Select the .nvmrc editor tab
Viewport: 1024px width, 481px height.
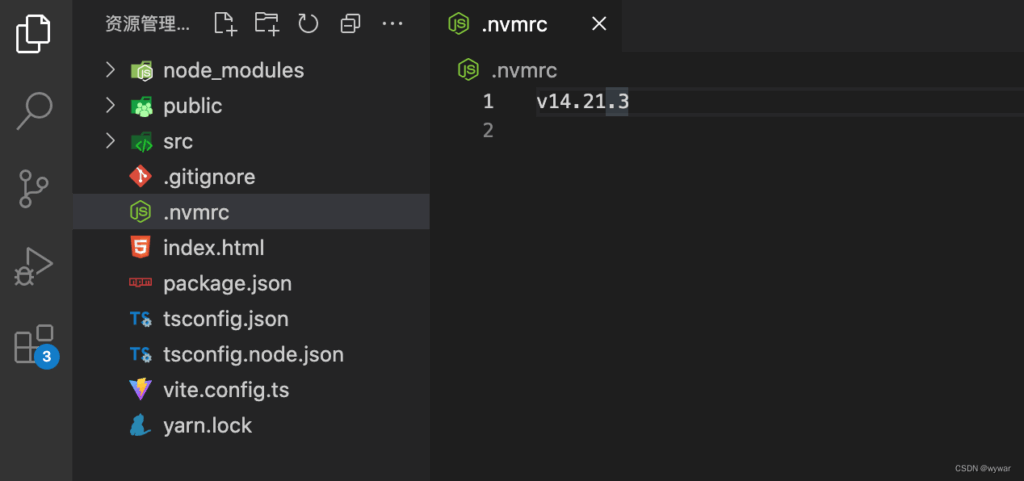click(526, 25)
